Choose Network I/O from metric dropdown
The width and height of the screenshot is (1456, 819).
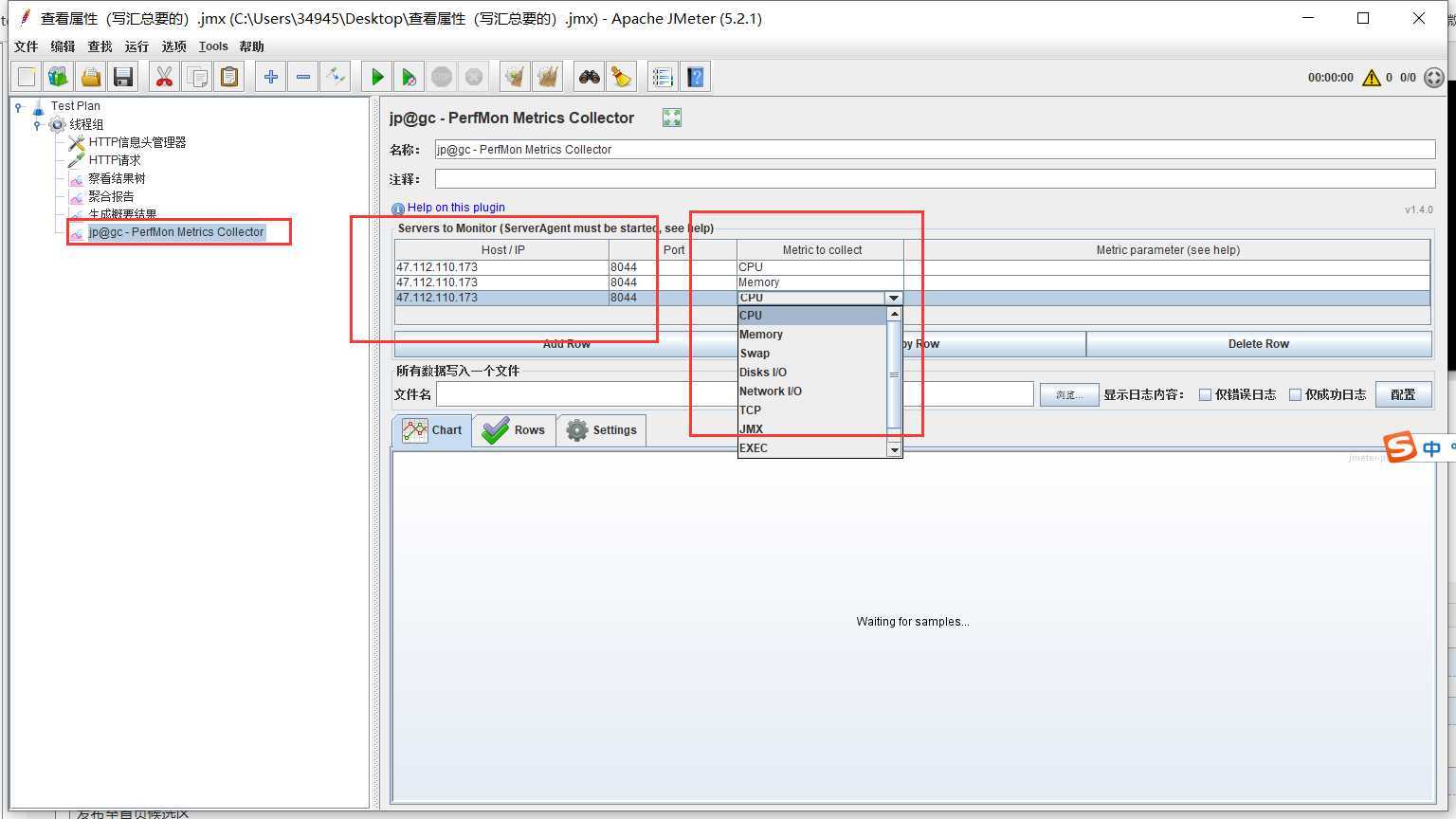[x=812, y=391]
